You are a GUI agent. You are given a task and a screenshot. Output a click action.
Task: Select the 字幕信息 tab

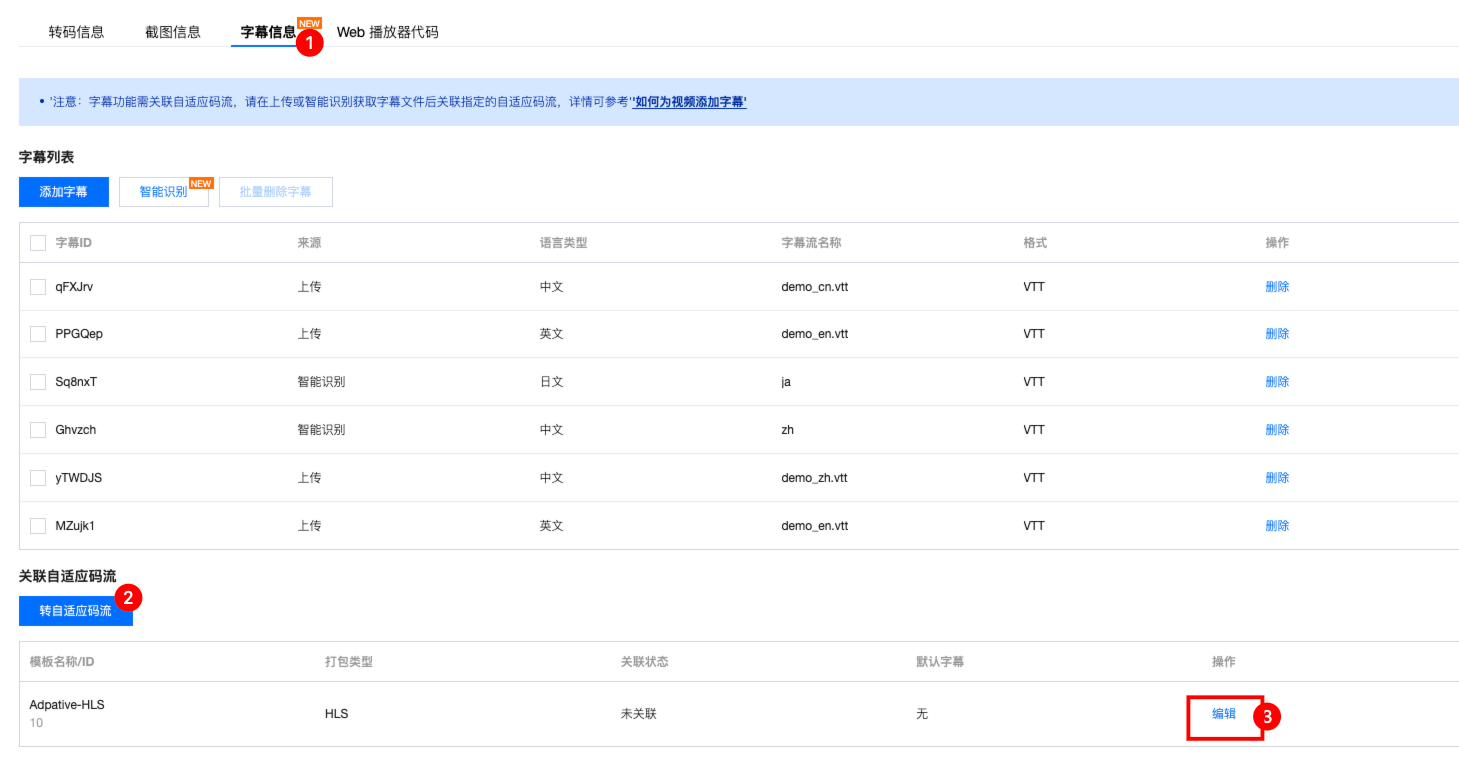tap(268, 32)
